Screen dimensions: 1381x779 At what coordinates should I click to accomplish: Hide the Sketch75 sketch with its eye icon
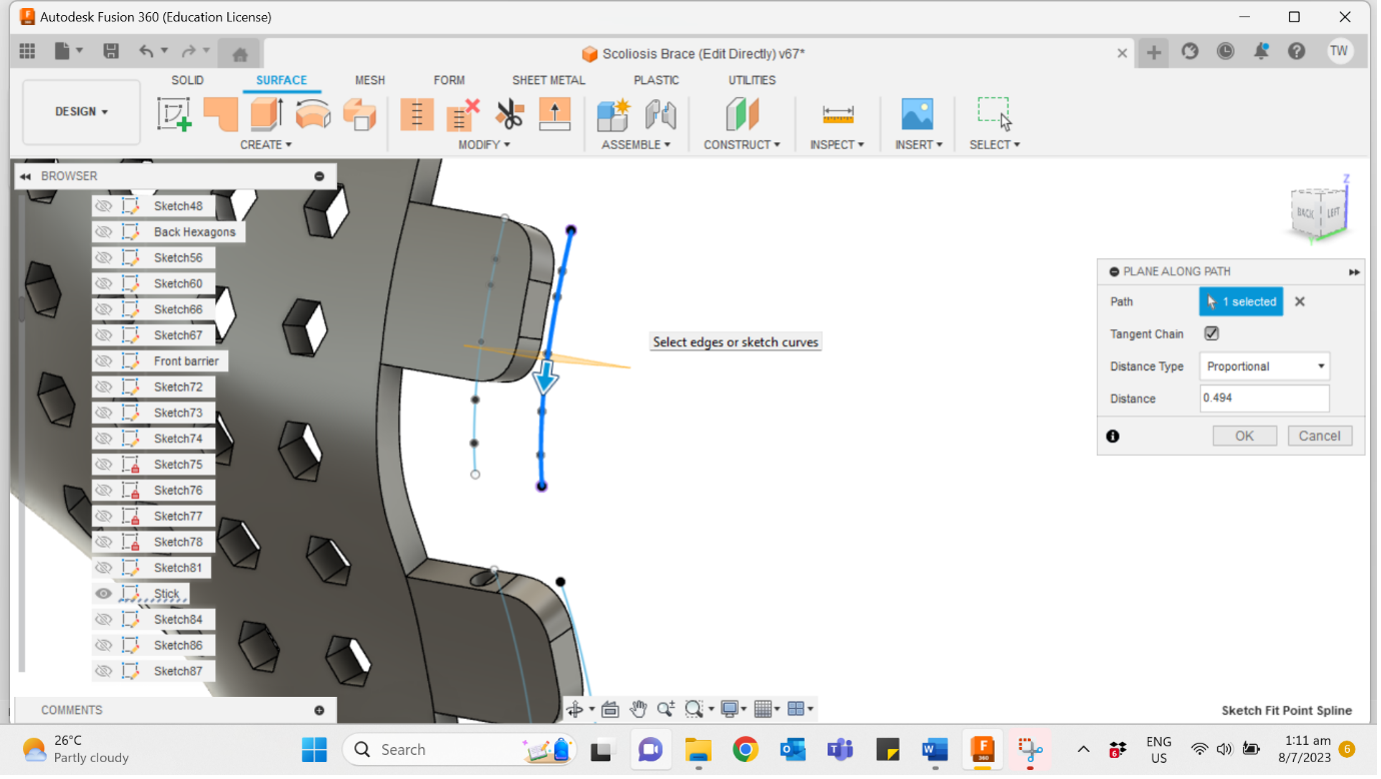pyautogui.click(x=103, y=464)
